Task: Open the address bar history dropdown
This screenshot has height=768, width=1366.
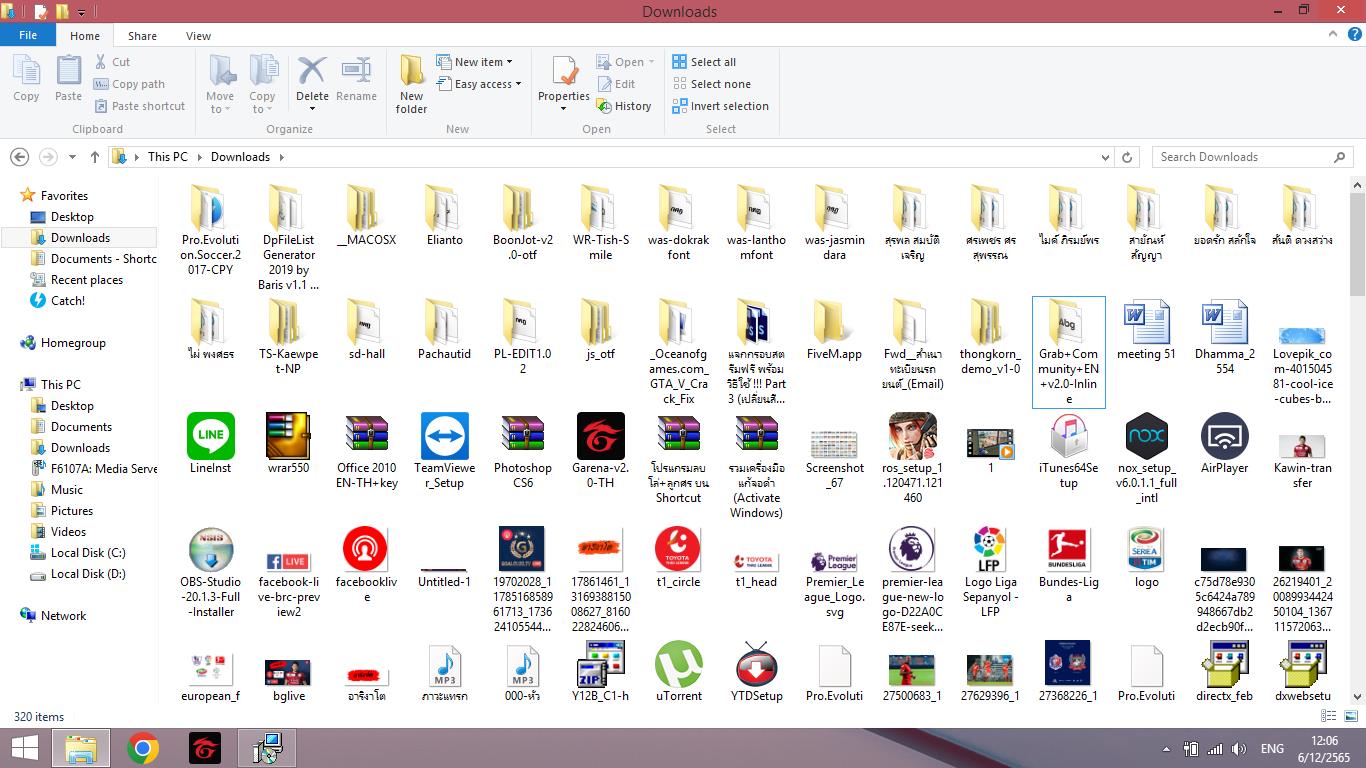Action: pos(1105,157)
